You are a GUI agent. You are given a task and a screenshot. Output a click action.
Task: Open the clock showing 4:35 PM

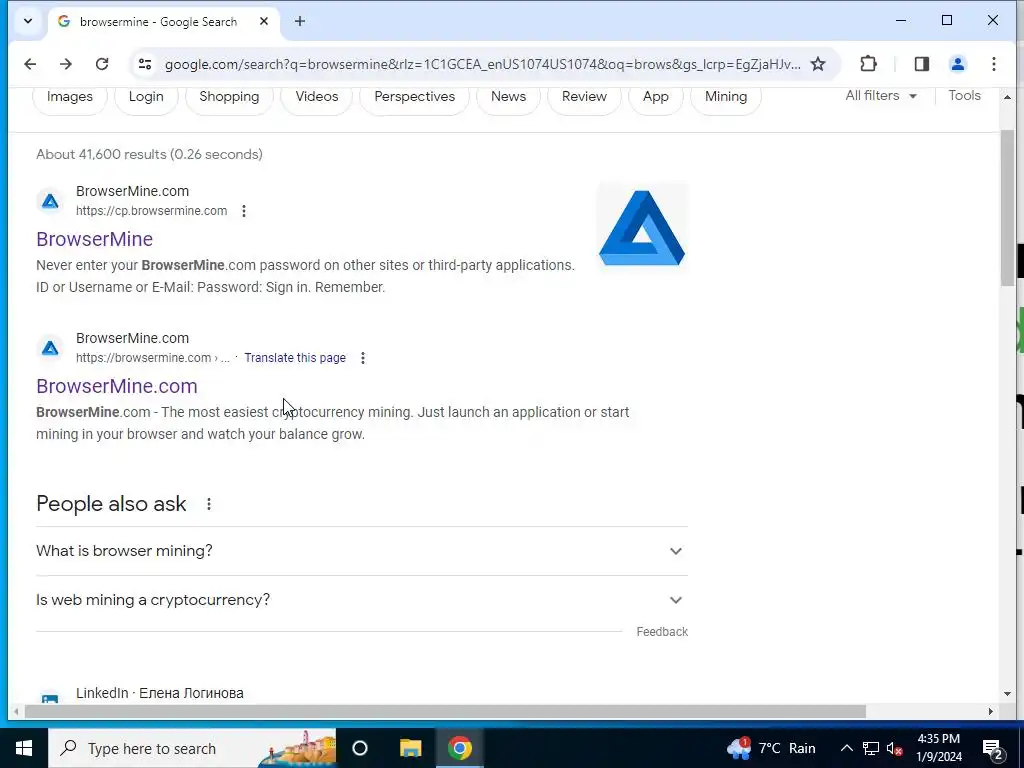[x=940, y=748]
